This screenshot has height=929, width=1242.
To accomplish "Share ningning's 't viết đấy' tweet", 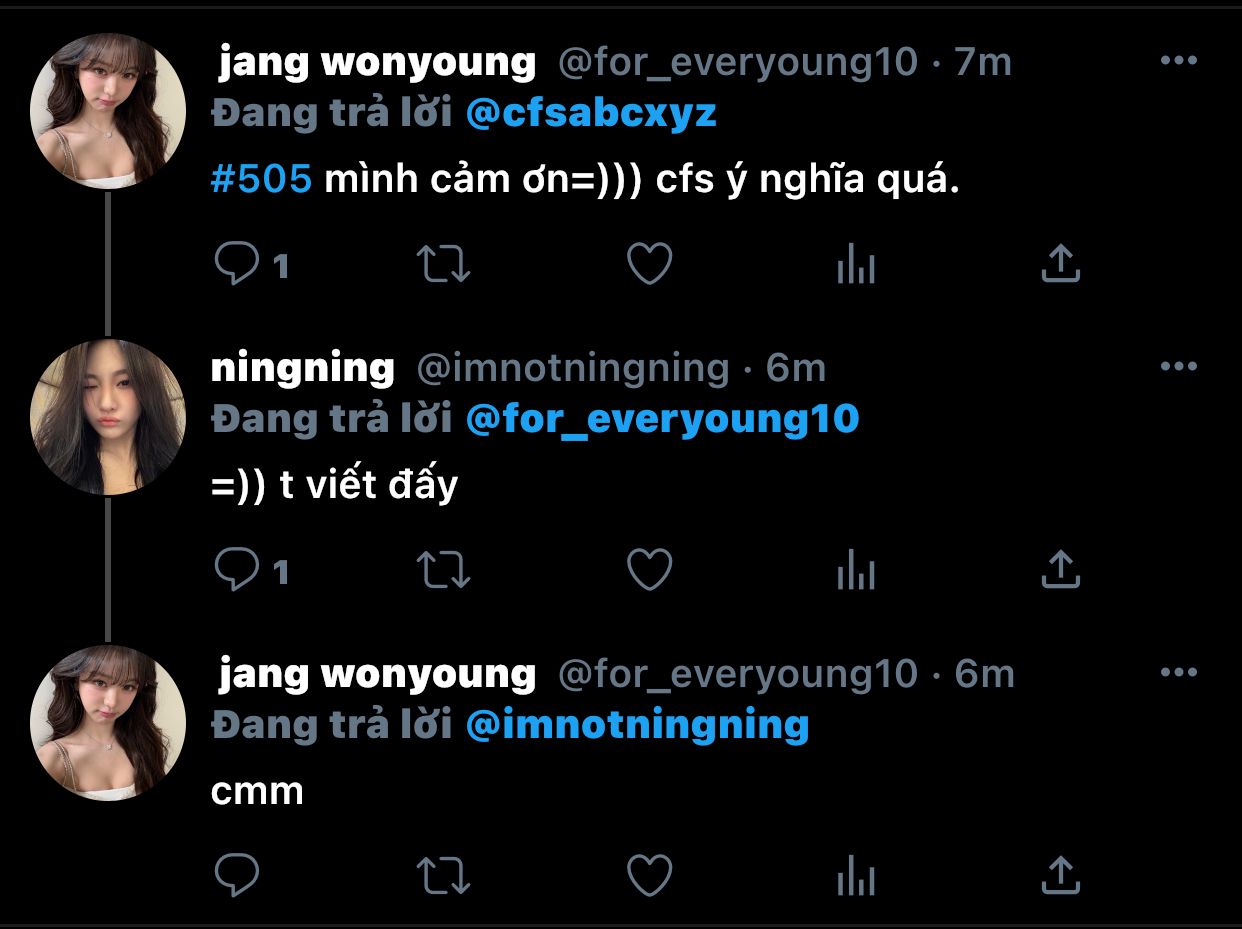I will pos(1060,571).
